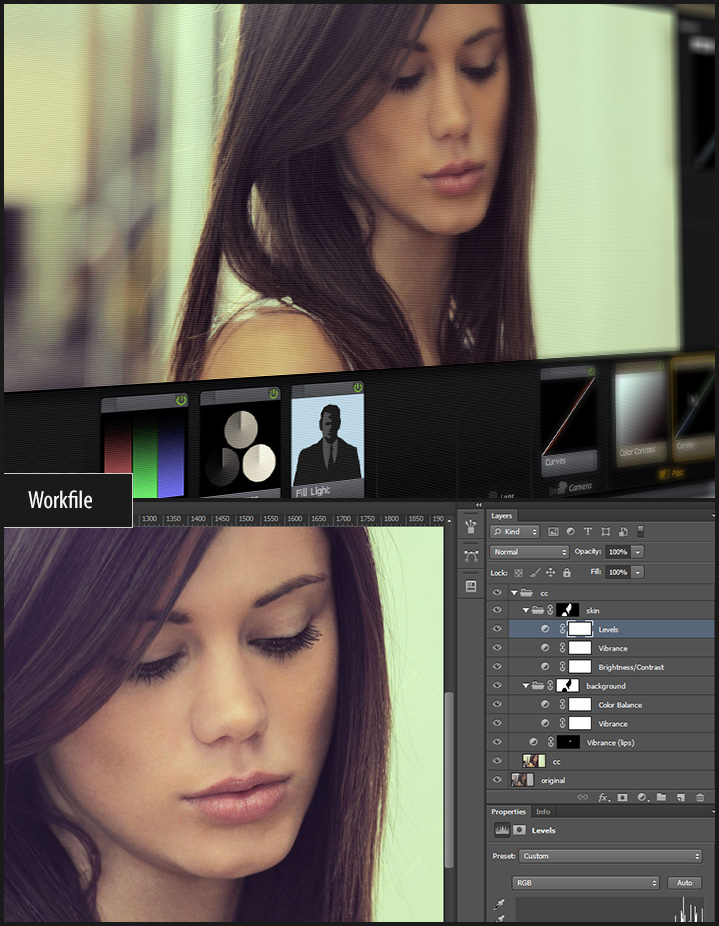Click the lock position move icon
The image size is (719, 926).
click(x=551, y=572)
